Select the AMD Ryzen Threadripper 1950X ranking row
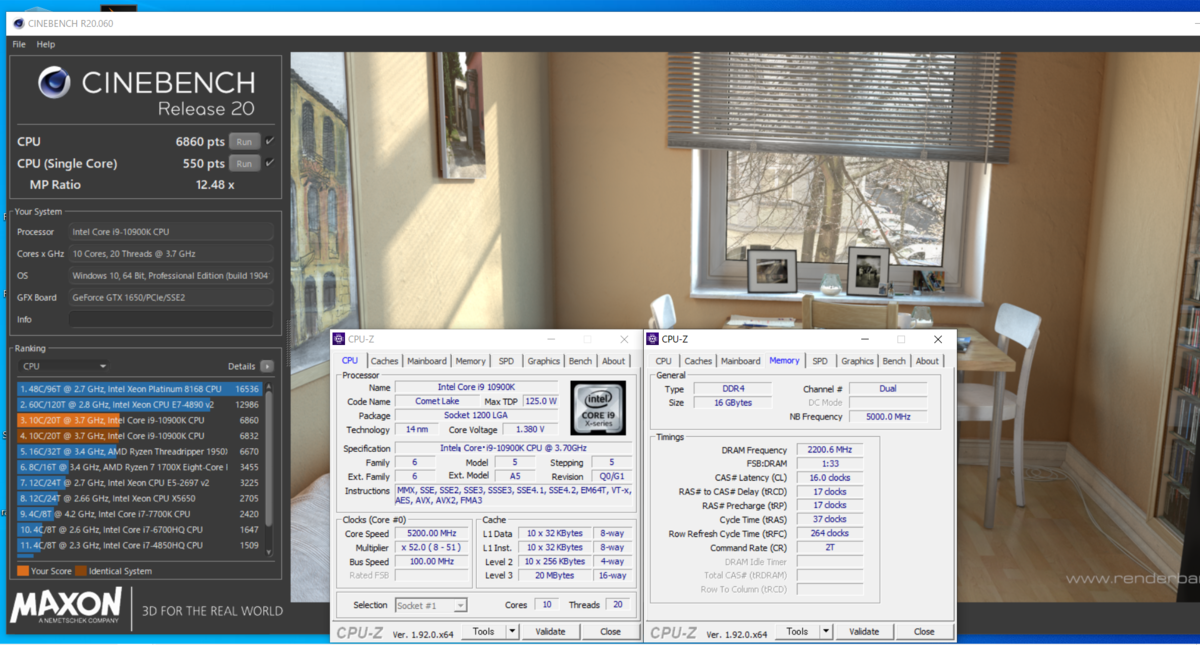1200x645 pixels. coord(139,451)
